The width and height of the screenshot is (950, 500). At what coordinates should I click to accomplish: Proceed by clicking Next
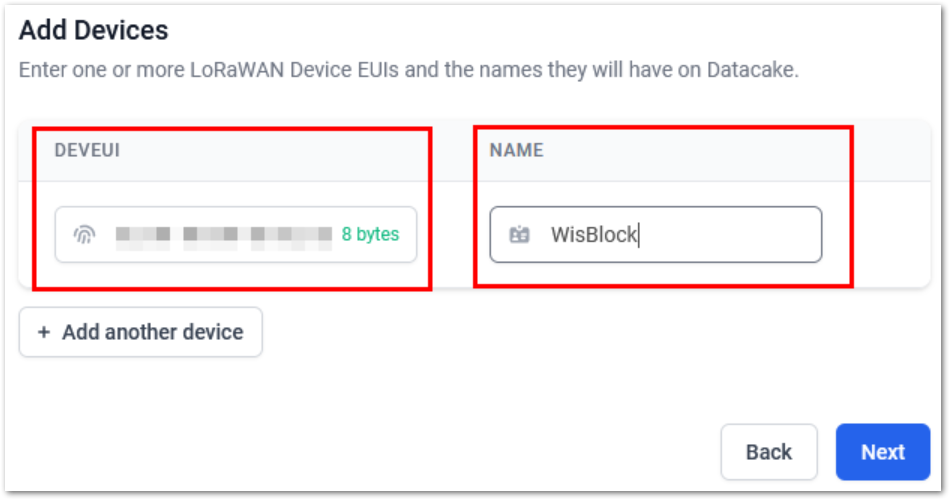click(882, 452)
